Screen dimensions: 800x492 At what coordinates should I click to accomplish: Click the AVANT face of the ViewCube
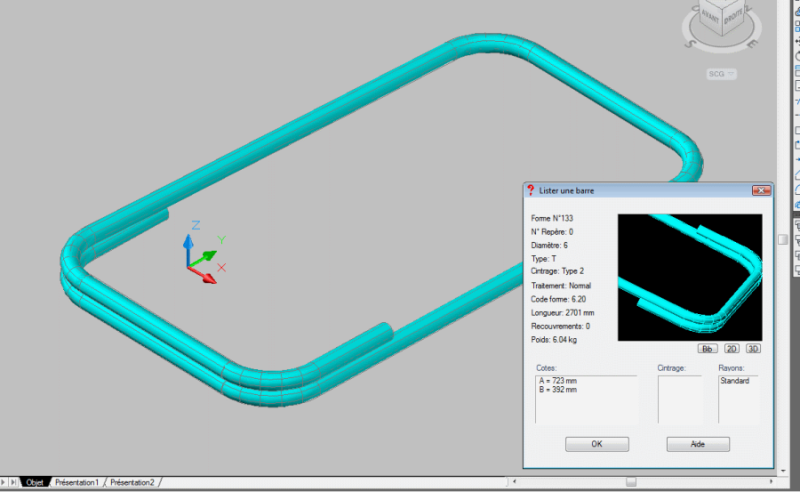(709, 16)
